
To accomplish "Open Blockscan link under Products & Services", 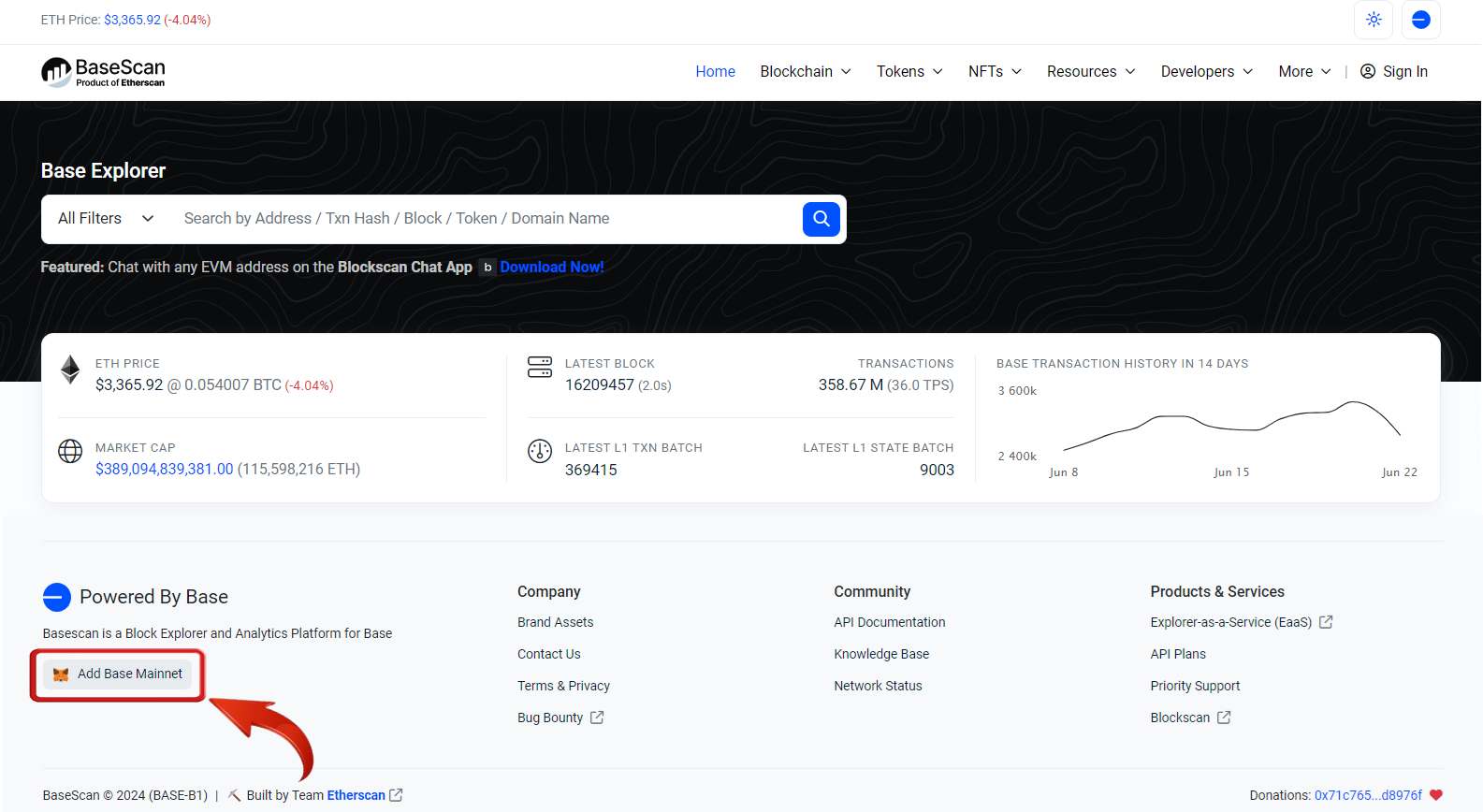I will (x=1180, y=718).
